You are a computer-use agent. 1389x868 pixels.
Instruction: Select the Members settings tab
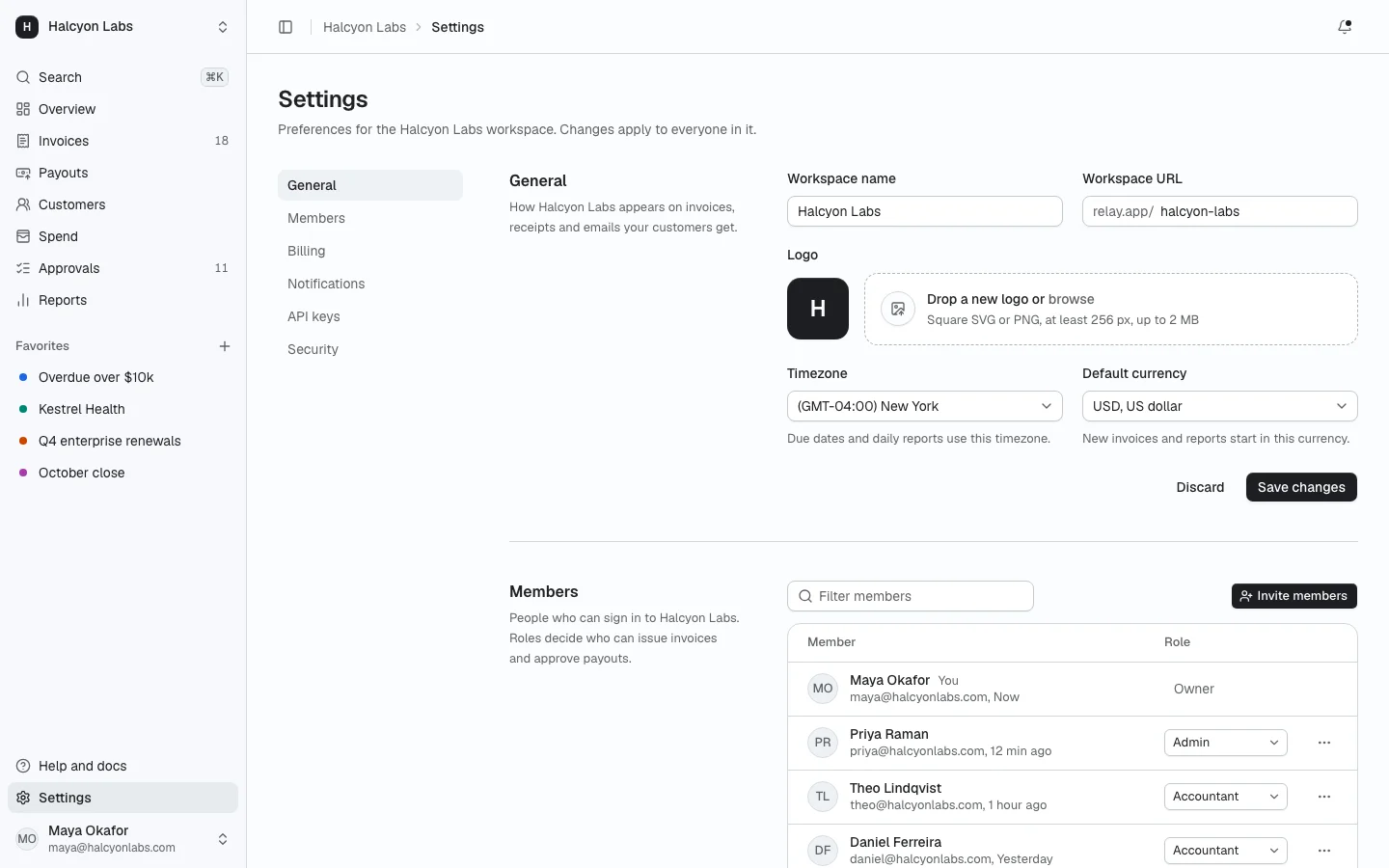(x=370, y=218)
